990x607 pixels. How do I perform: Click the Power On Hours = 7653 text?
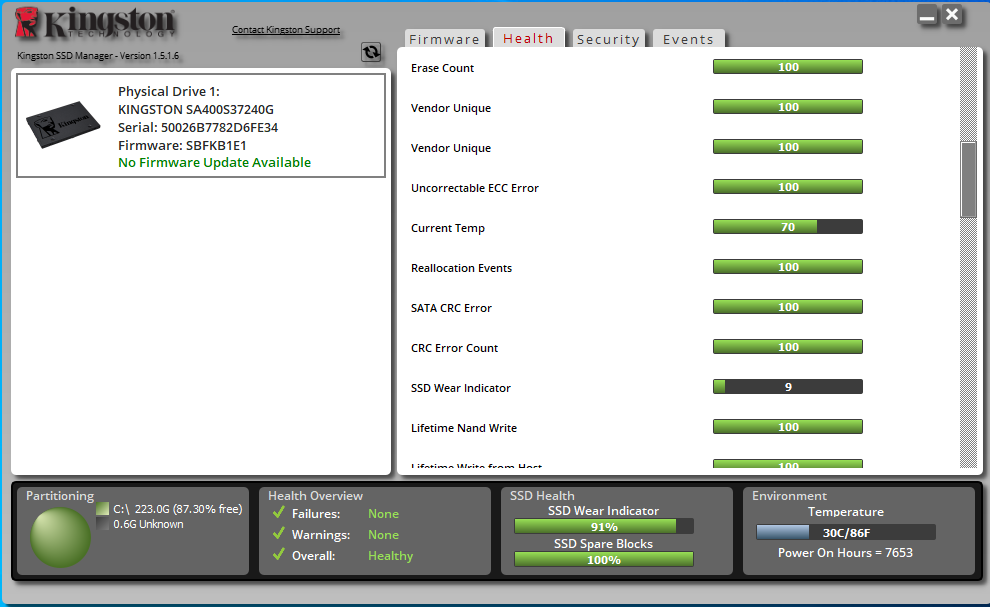tap(845, 553)
